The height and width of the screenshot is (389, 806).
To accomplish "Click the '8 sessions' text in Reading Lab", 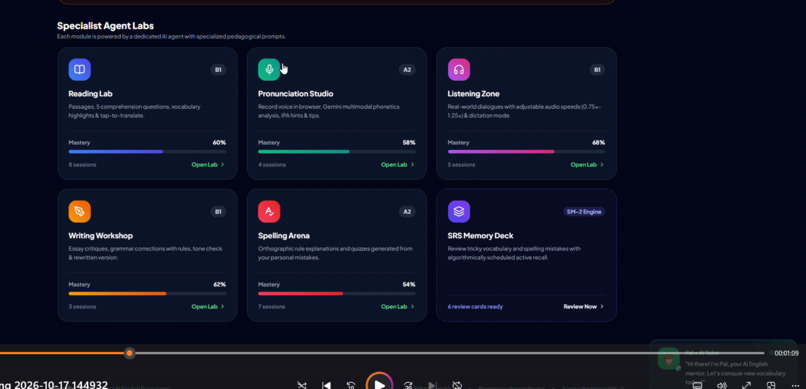I will coord(82,165).
